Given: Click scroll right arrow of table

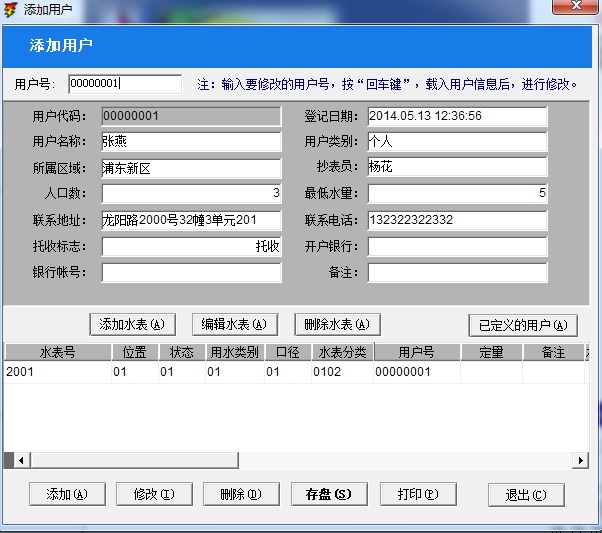Looking at the screenshot, I should [x=580, y=460].
